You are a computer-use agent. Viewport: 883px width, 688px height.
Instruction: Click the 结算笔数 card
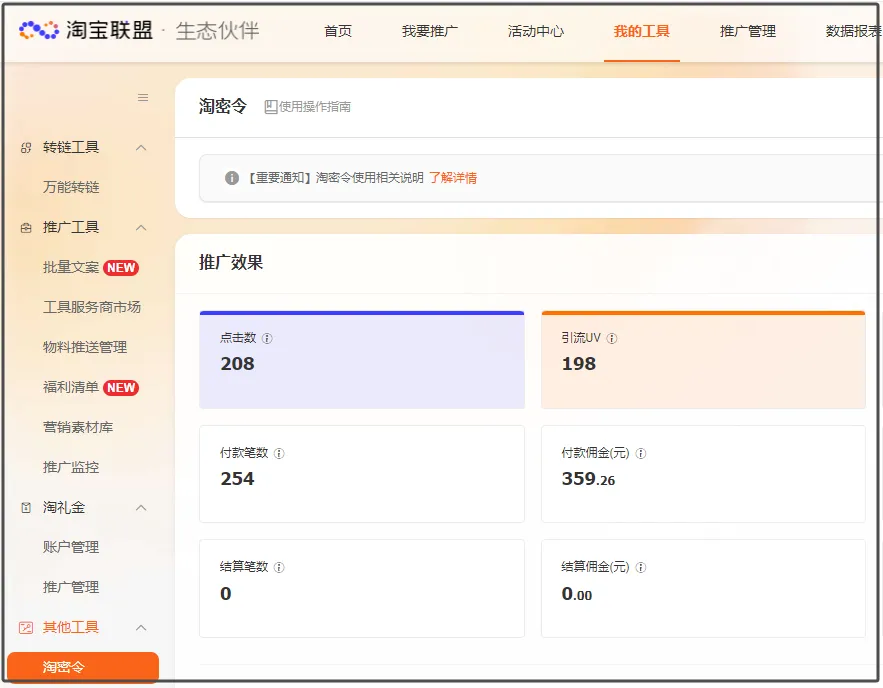click(x=362, y=588)
